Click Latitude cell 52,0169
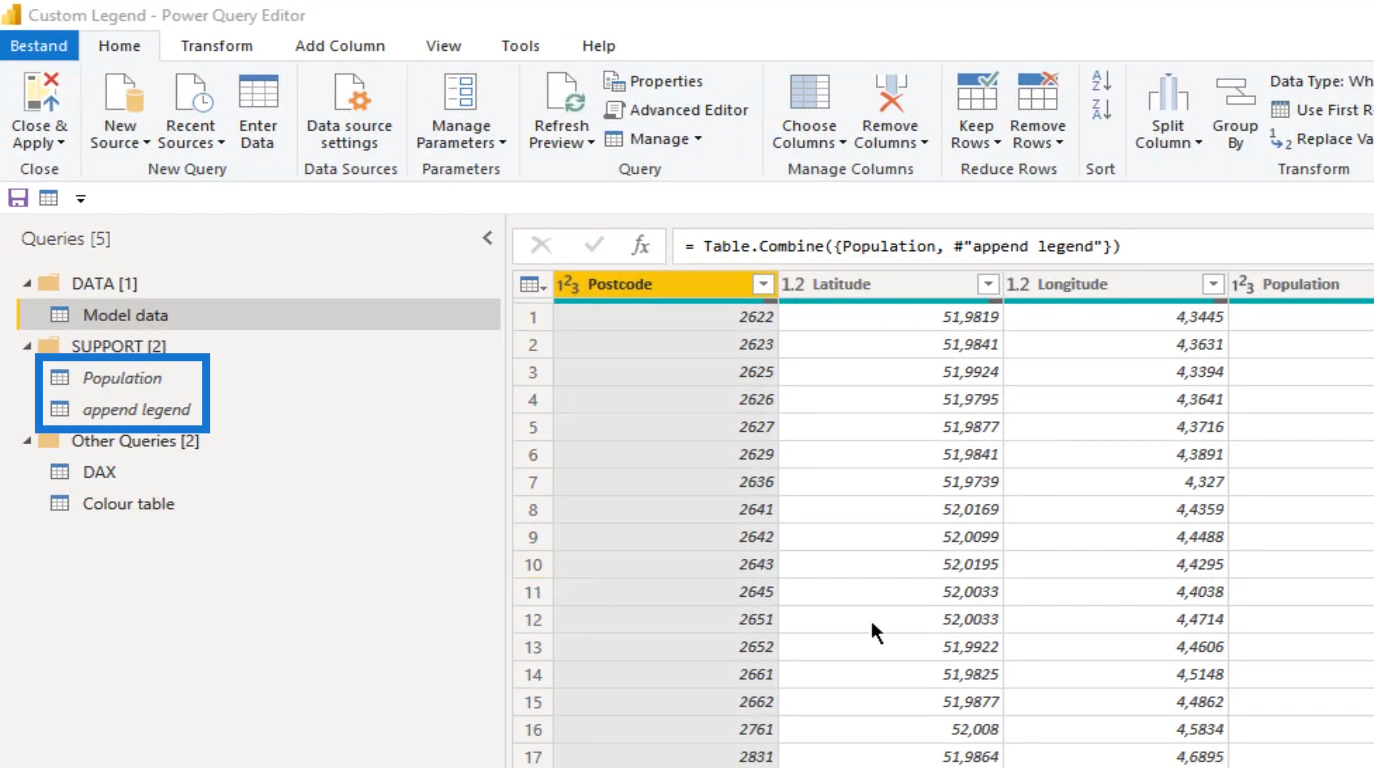1374x768 pixels. pos(891,510)
